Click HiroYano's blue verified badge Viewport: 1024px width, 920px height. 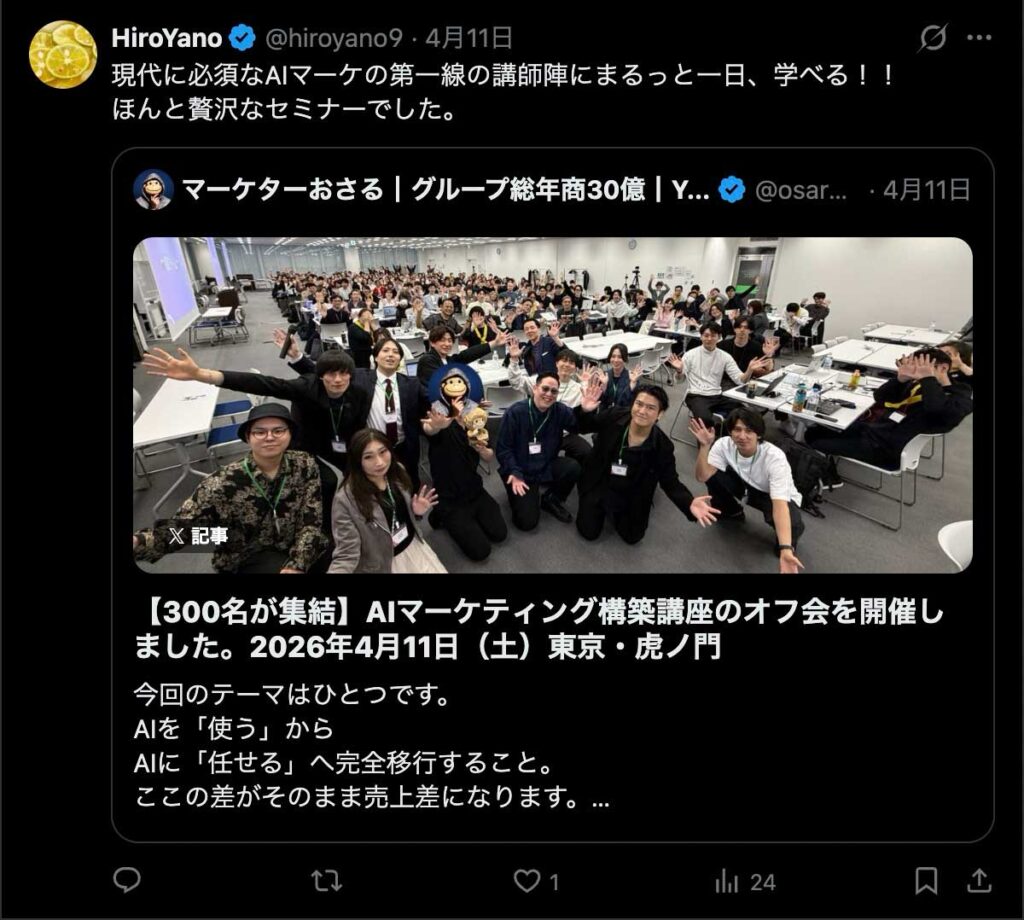243,39
